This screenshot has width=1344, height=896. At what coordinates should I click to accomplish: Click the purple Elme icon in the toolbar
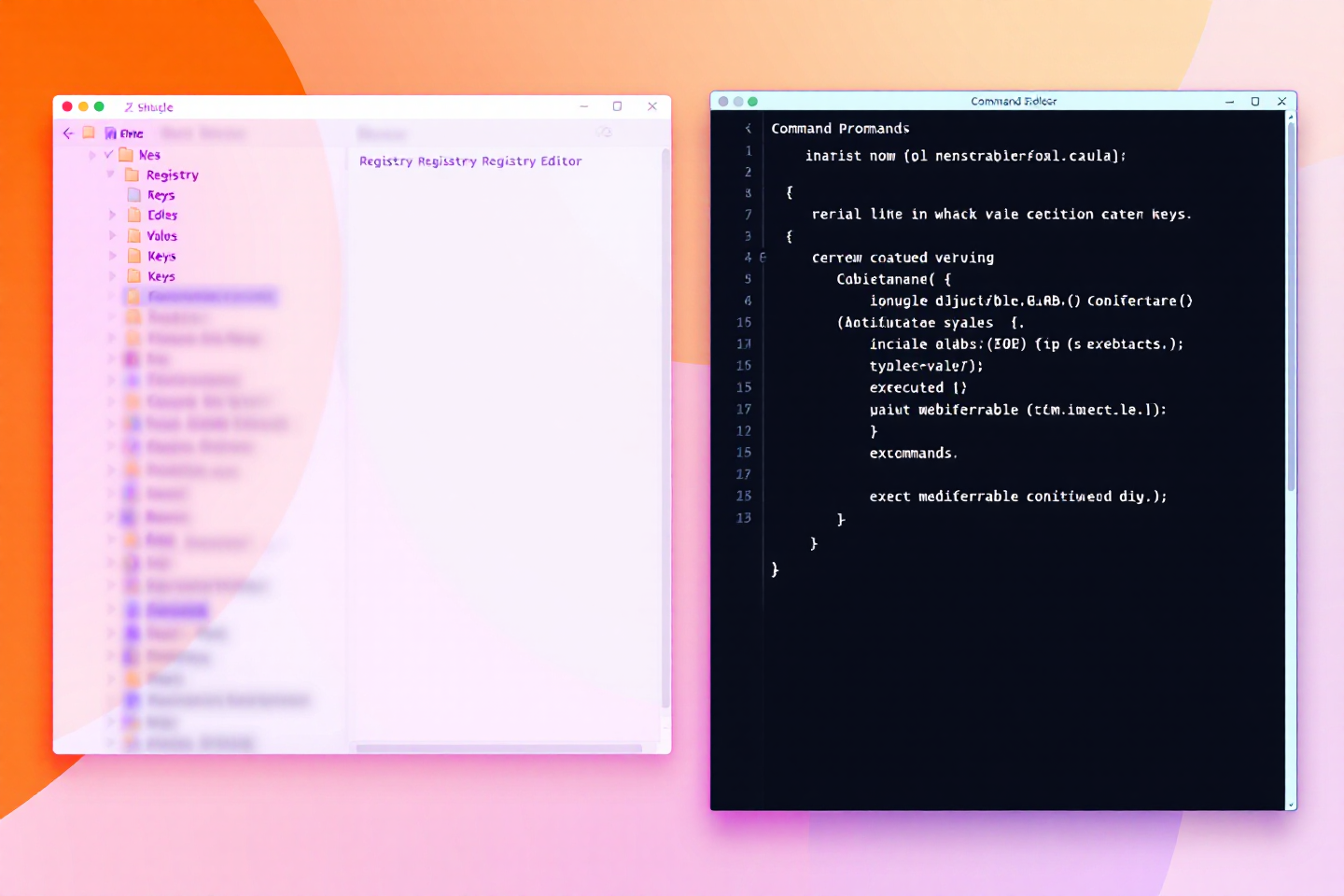(x=110, y=133)
